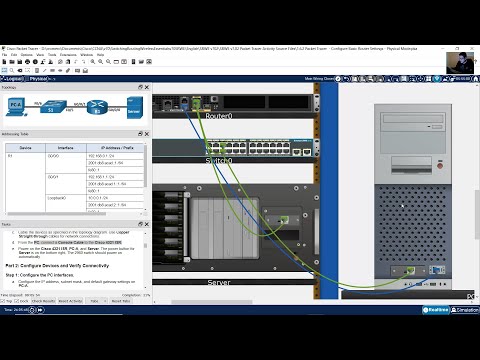Open the View menu
The height and width of the screenshot is (360, 480).
40,55
